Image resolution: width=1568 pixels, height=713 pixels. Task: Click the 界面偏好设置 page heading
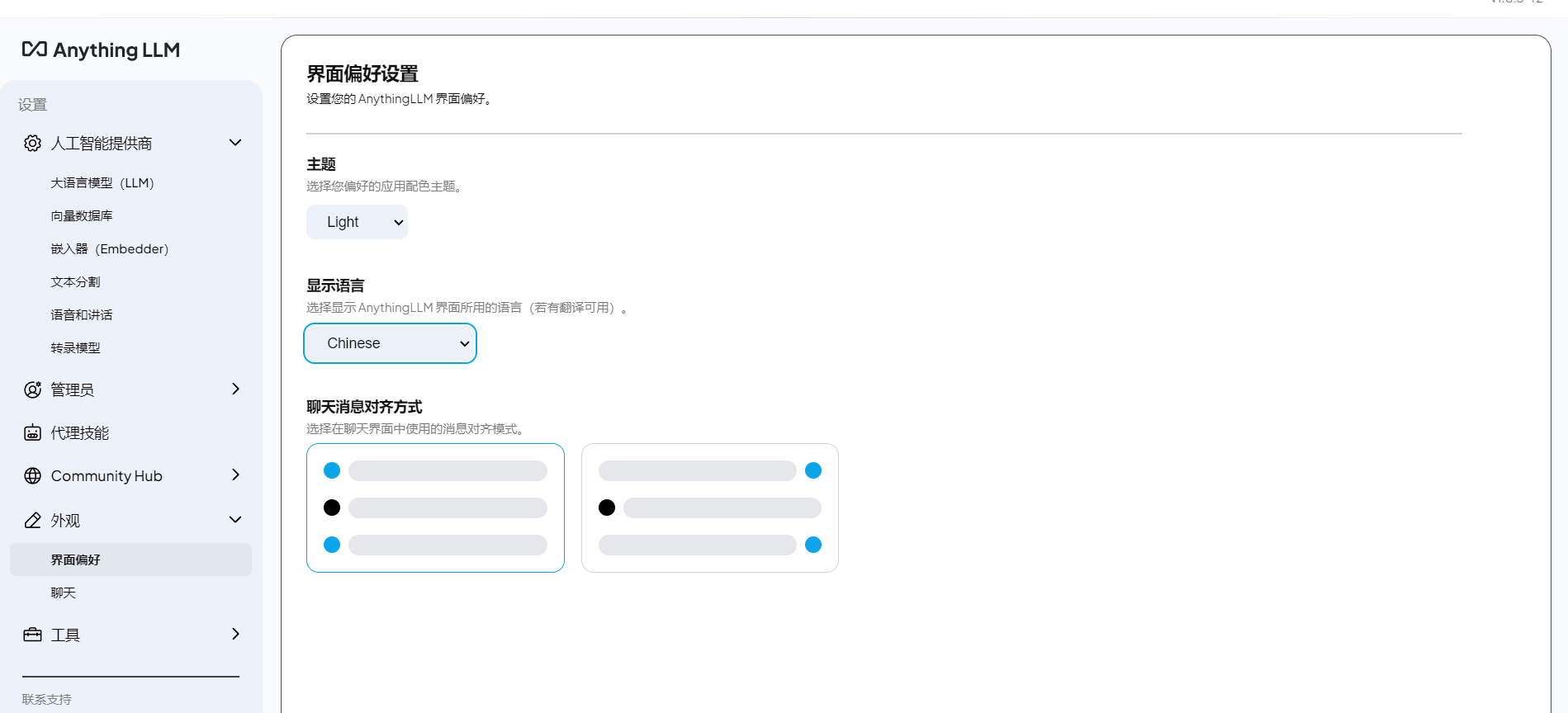[362, 74]
